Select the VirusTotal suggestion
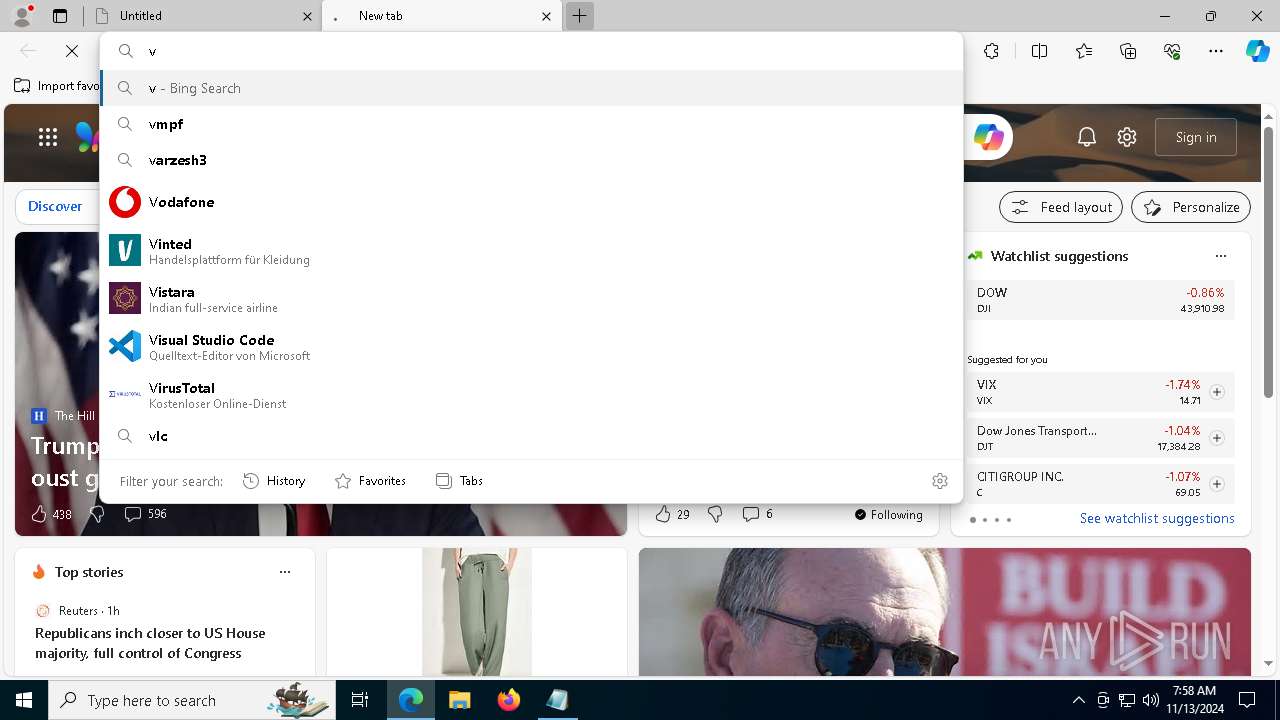The height and width of the screenshot is (720, 1280). coord(531,395)
